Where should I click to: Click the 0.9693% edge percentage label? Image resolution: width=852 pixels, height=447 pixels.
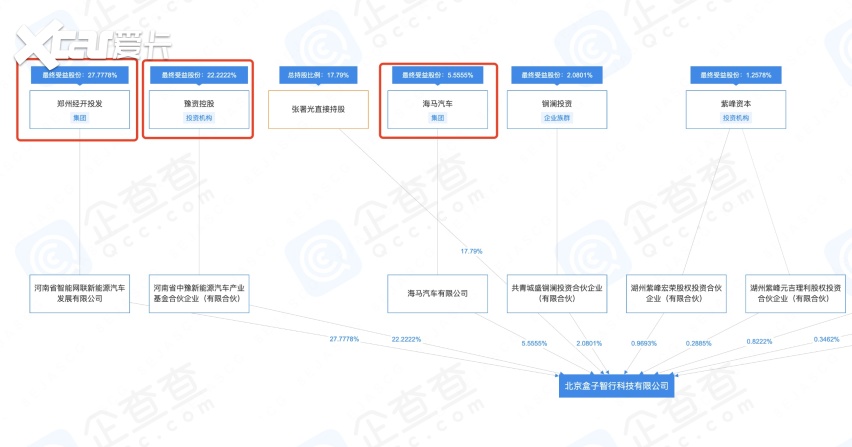644,343
